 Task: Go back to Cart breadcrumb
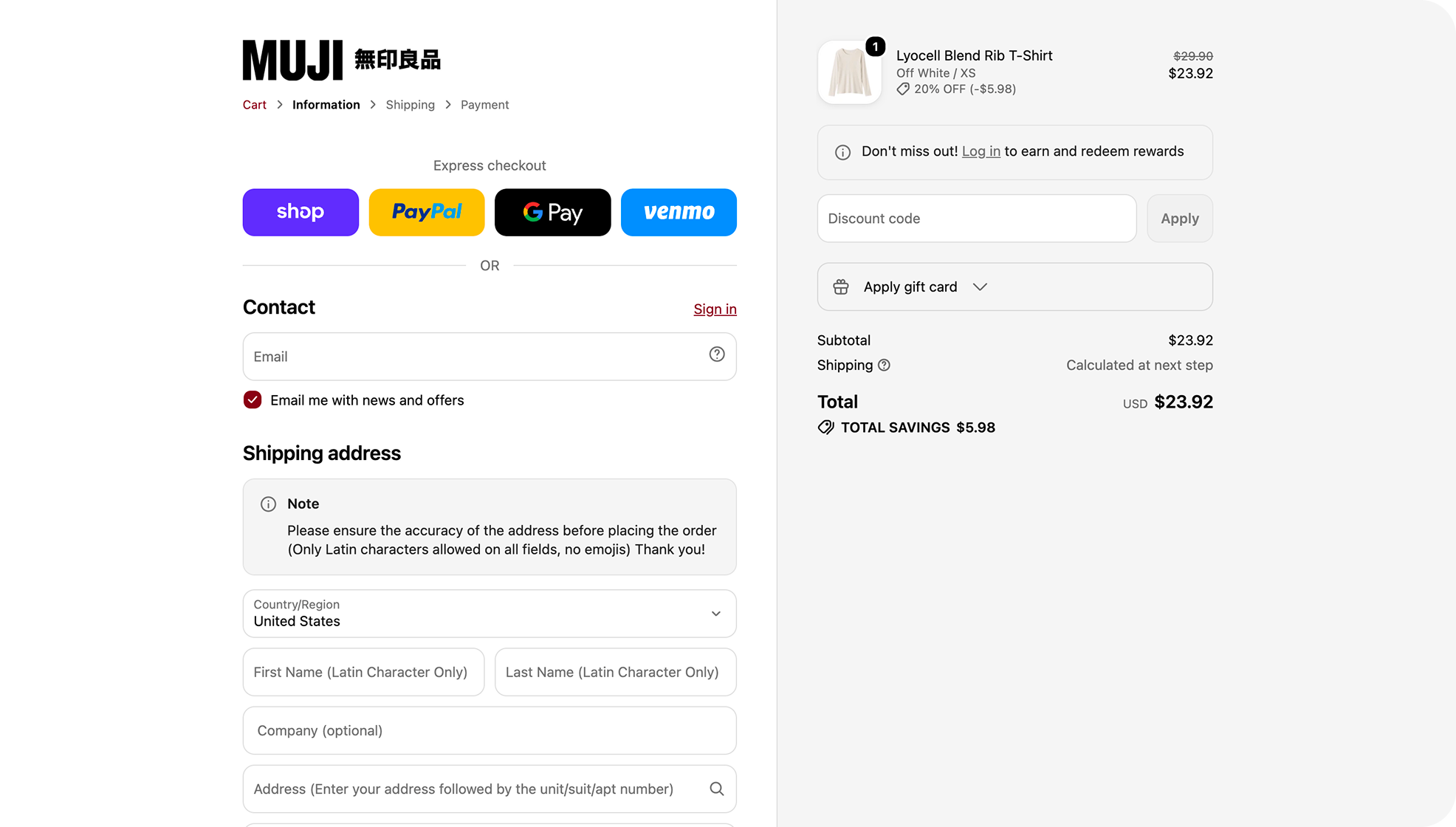coord(255,105)
